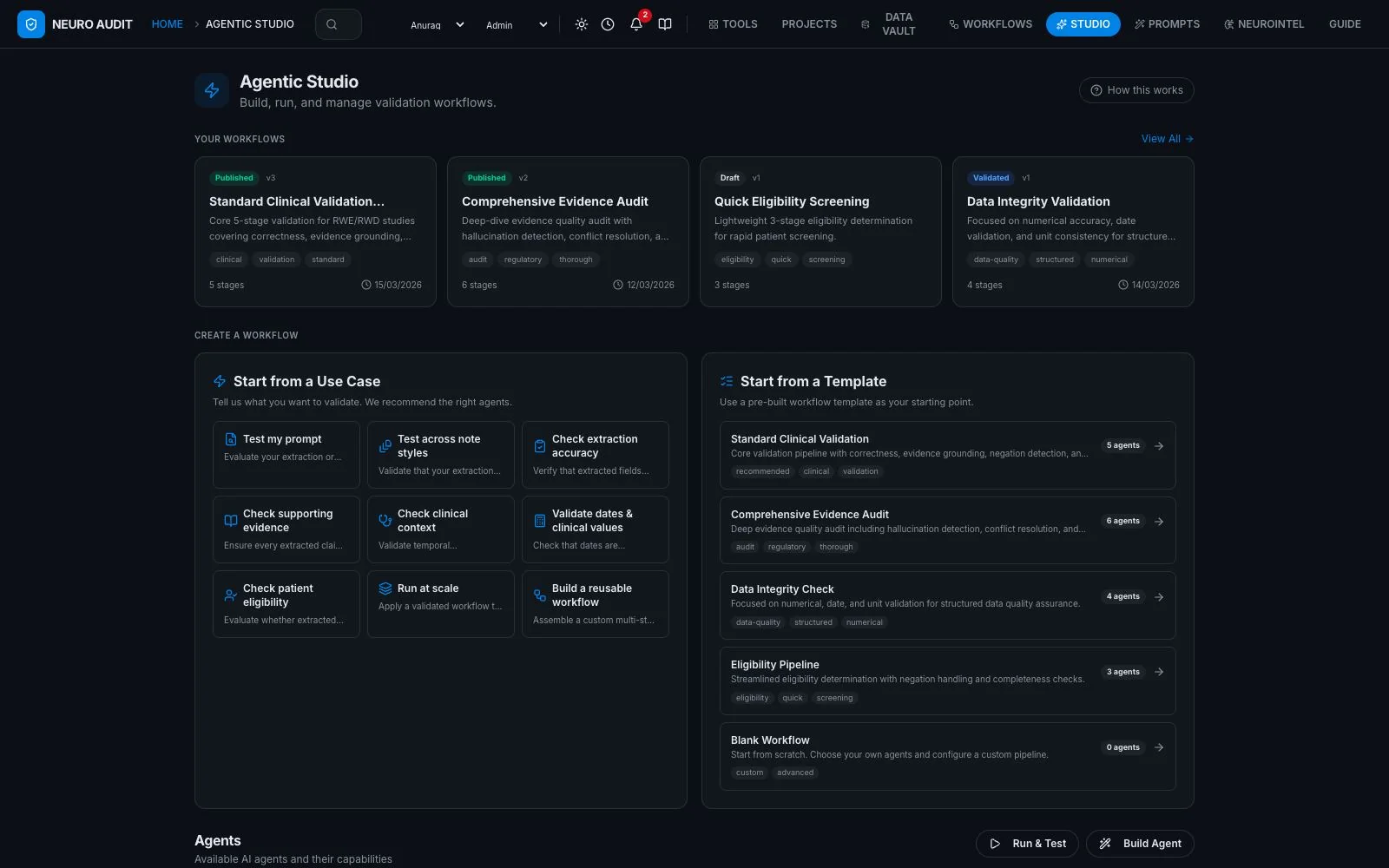The height and width of the screenshot is (868, 1389).
Task: Open Standard Clinical Validation workflow card
Action: 315,232
